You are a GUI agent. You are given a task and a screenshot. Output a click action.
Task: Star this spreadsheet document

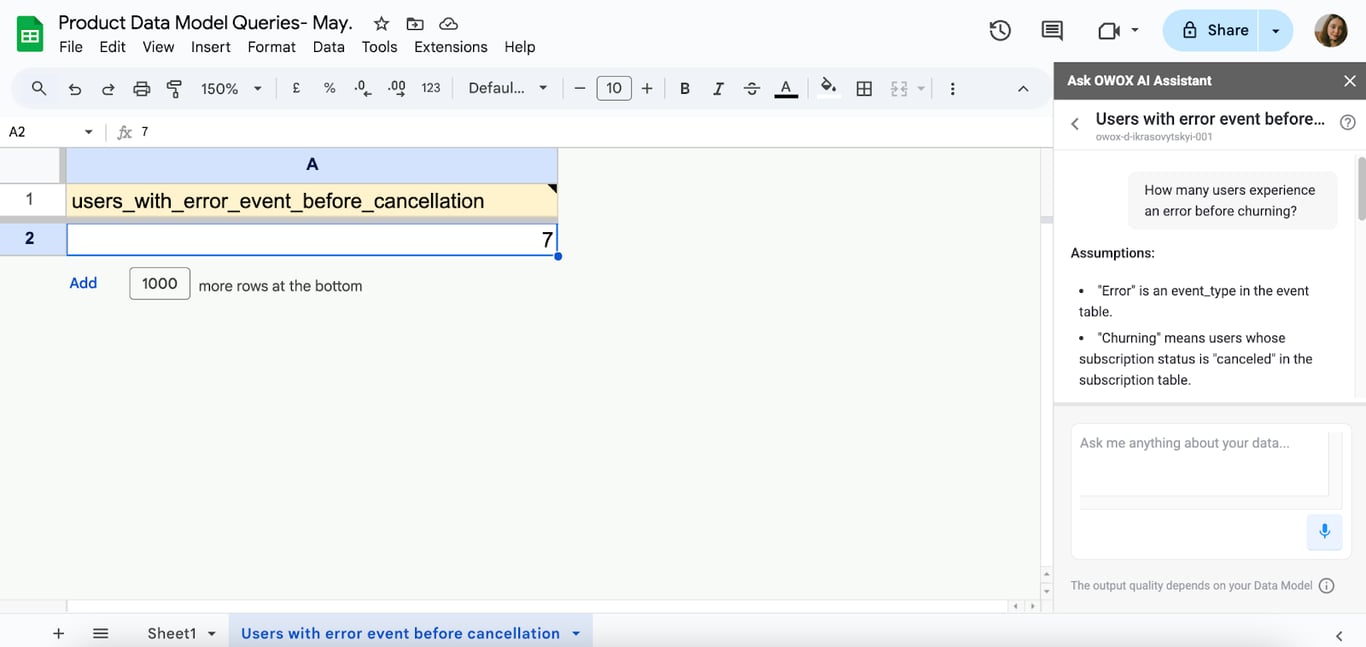pyautogui.click(x=381, y=23)
